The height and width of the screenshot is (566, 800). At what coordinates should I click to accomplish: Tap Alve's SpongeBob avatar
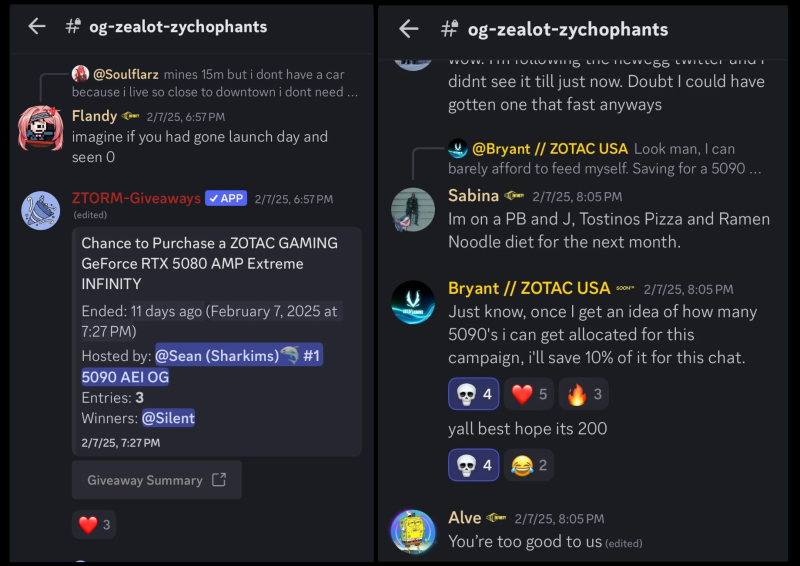tap(413, 531)
